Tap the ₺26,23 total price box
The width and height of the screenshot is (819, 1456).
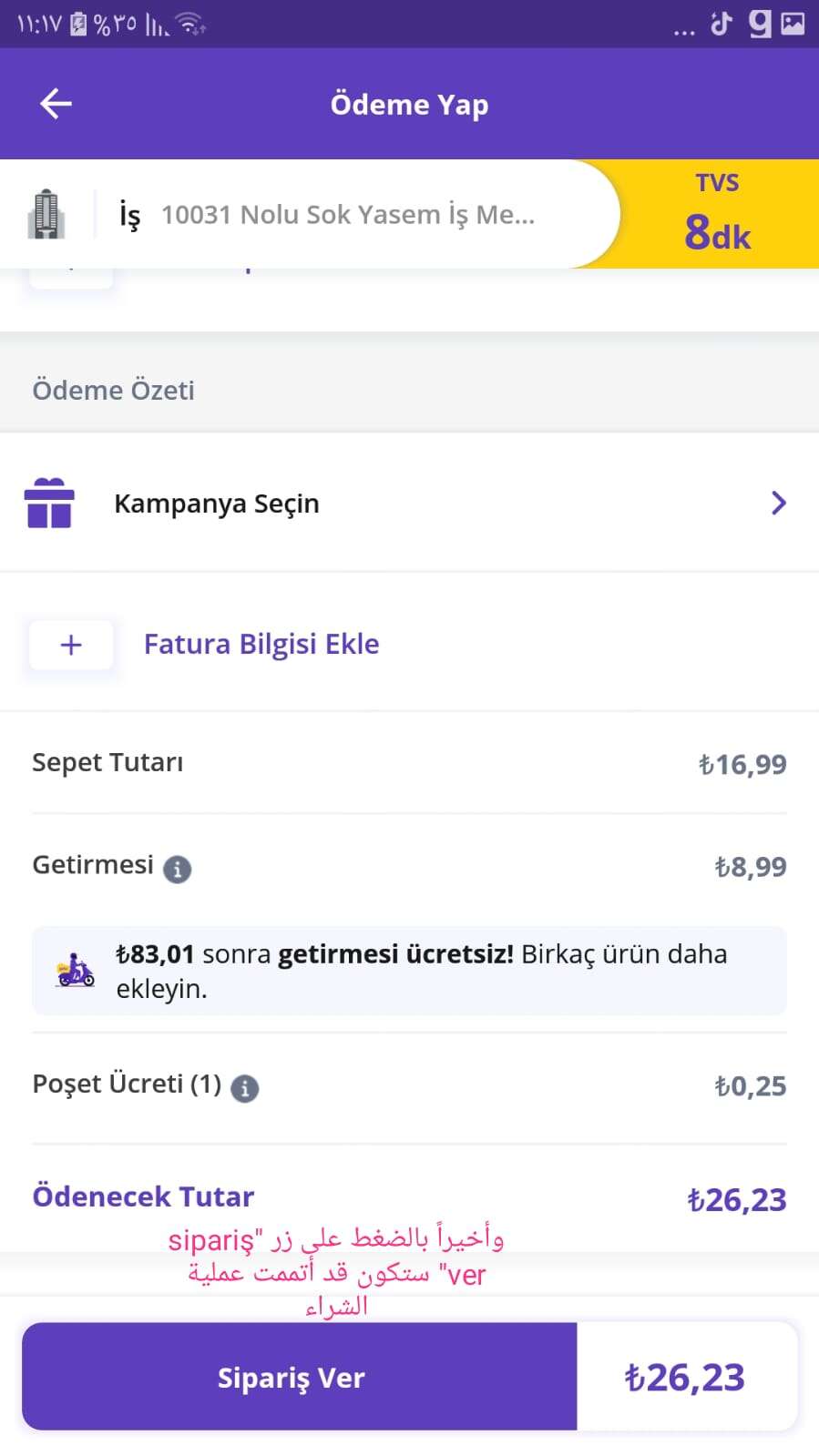tap(685, 1377)
